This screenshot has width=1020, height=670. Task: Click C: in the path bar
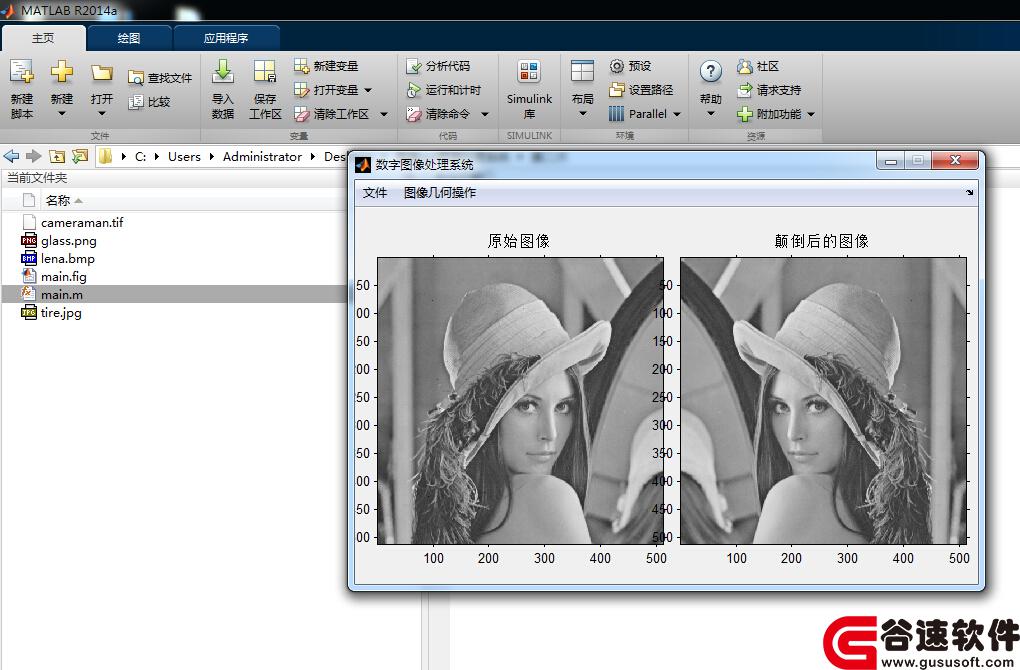140,156
